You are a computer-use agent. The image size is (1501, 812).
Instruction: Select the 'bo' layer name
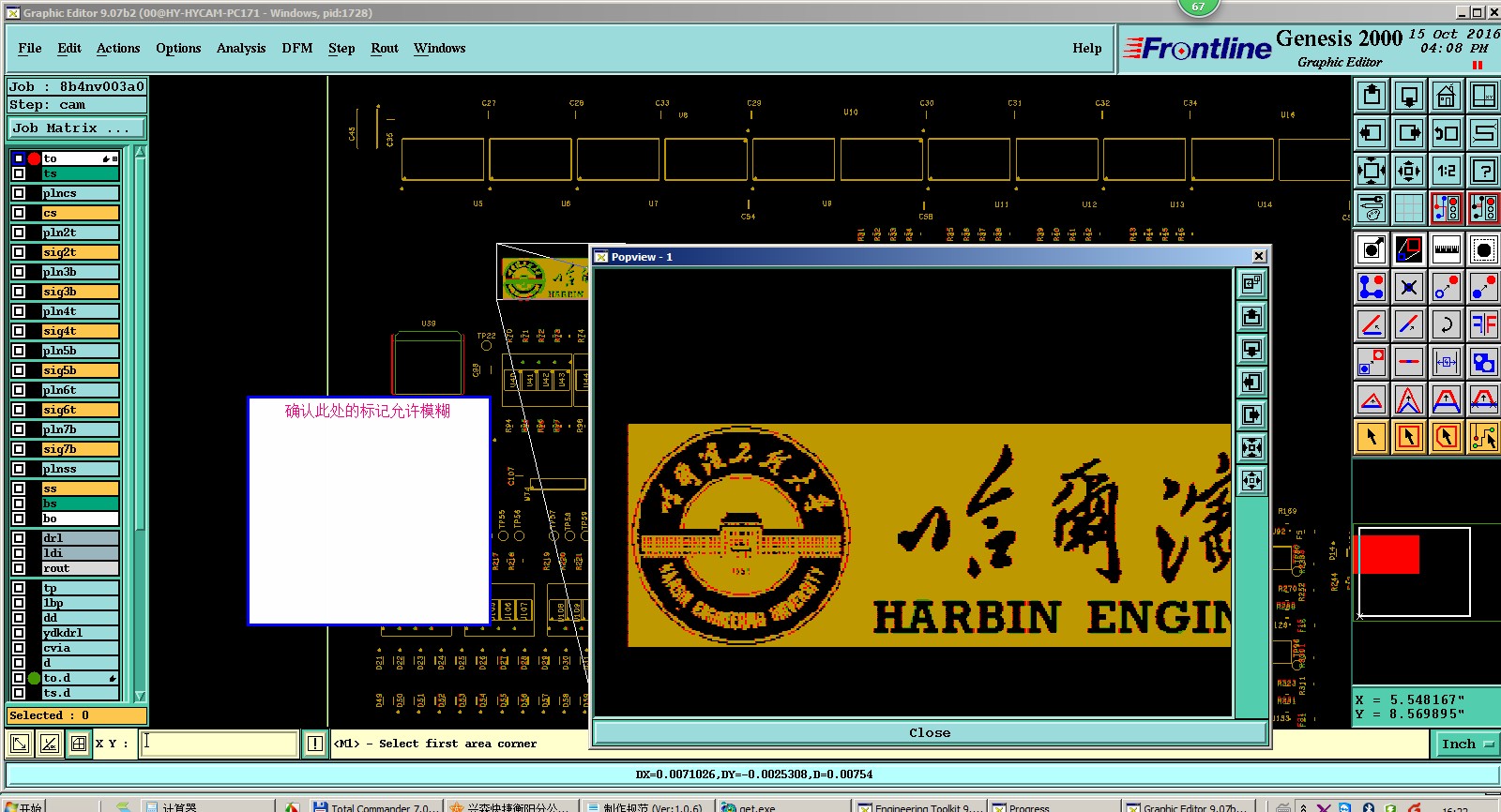80,519
